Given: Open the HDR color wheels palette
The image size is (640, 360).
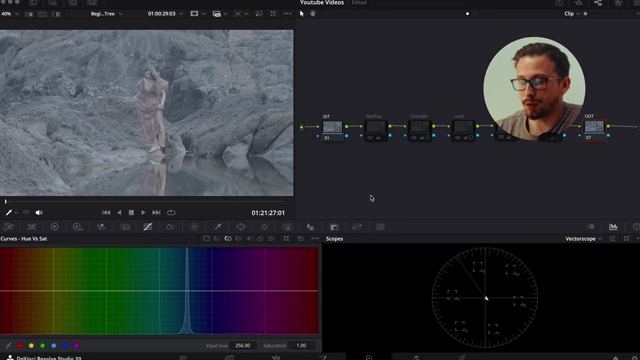Looking at the screenshot, I should tap(78, 227).
